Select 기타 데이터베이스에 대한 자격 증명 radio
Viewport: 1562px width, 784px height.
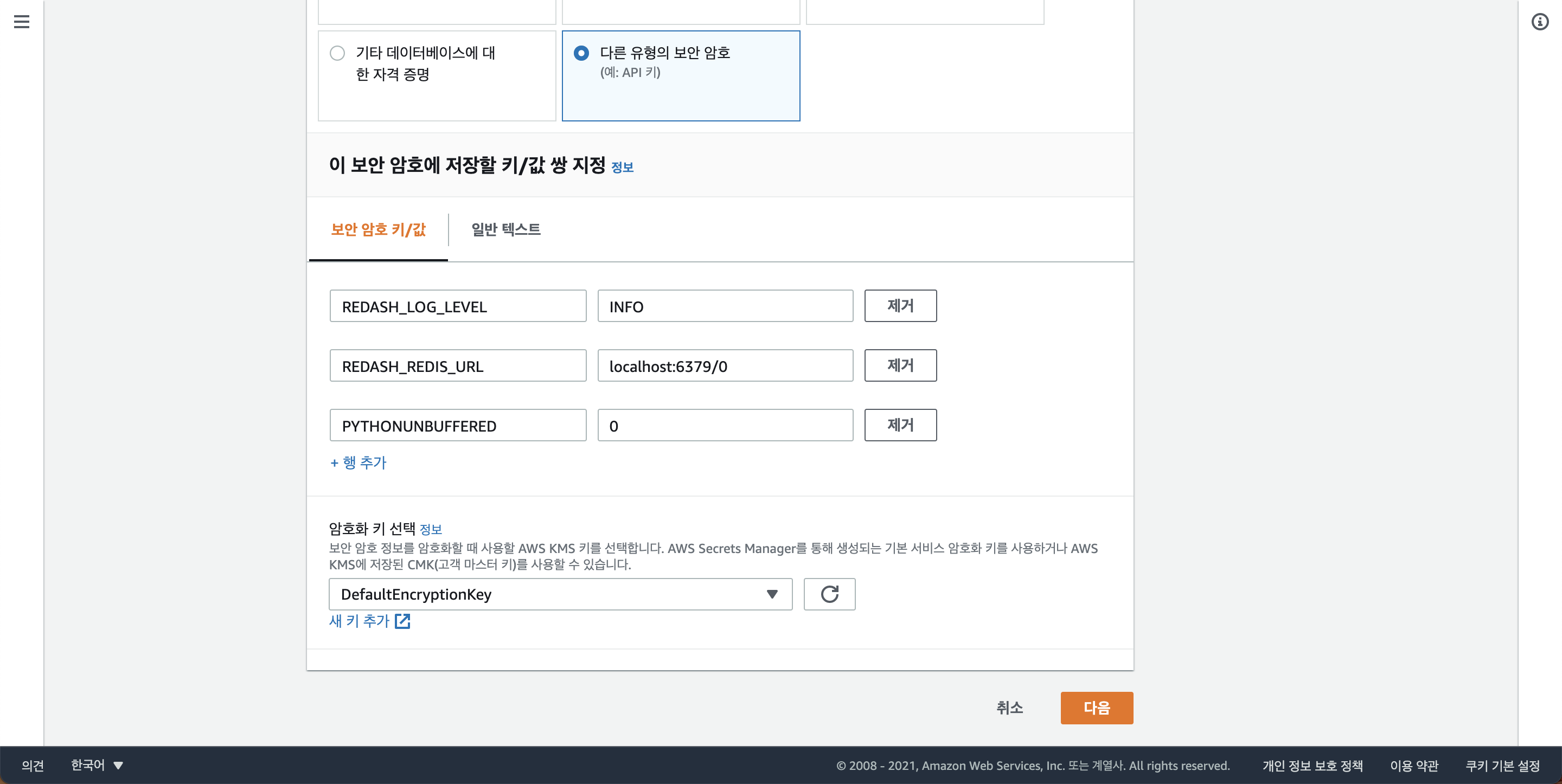coord(337,53)
